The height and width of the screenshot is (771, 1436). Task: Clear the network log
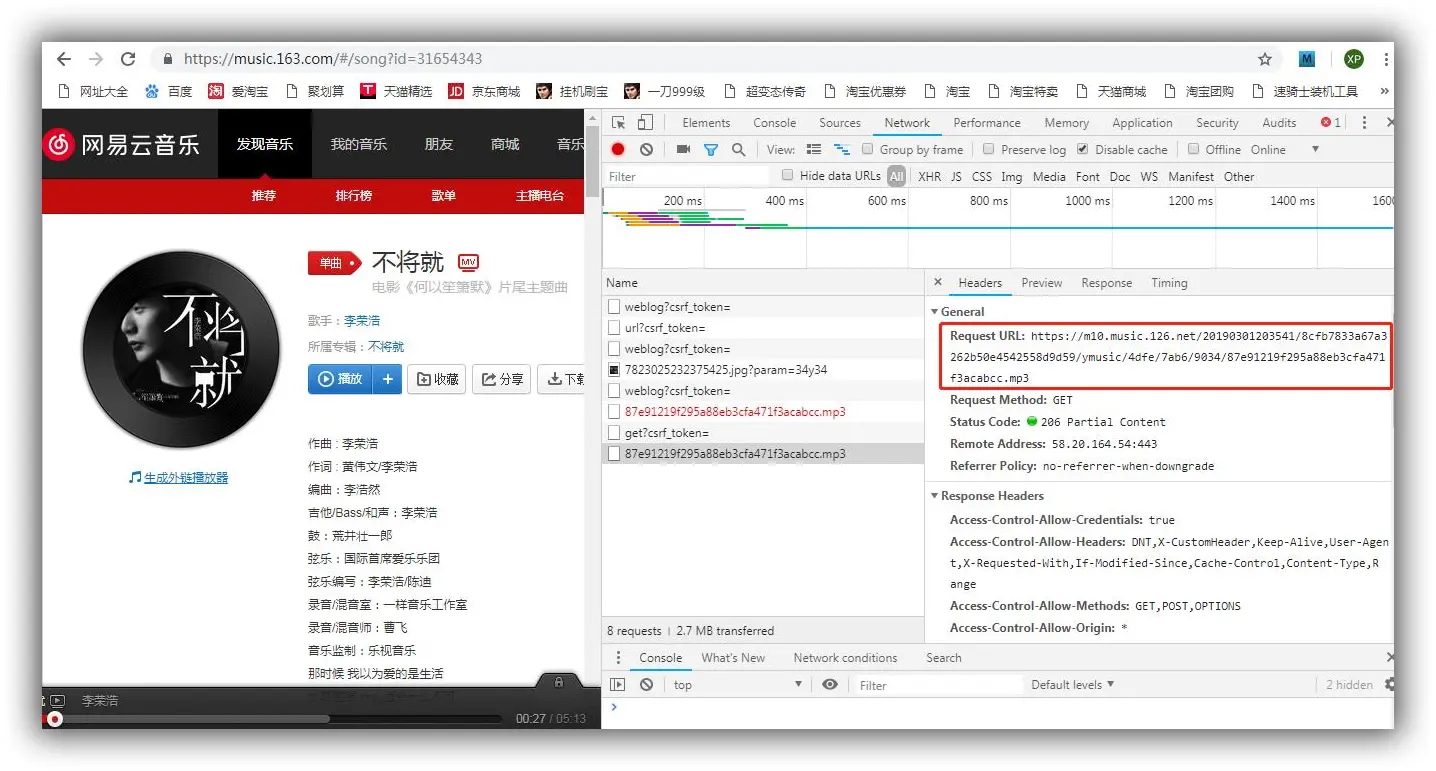click(646, 149)
